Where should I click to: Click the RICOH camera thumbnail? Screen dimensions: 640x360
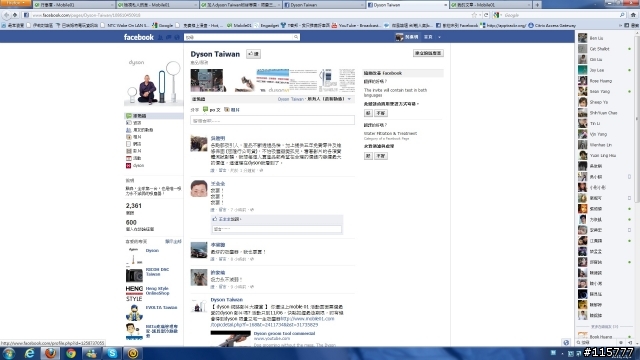point(134,276)
